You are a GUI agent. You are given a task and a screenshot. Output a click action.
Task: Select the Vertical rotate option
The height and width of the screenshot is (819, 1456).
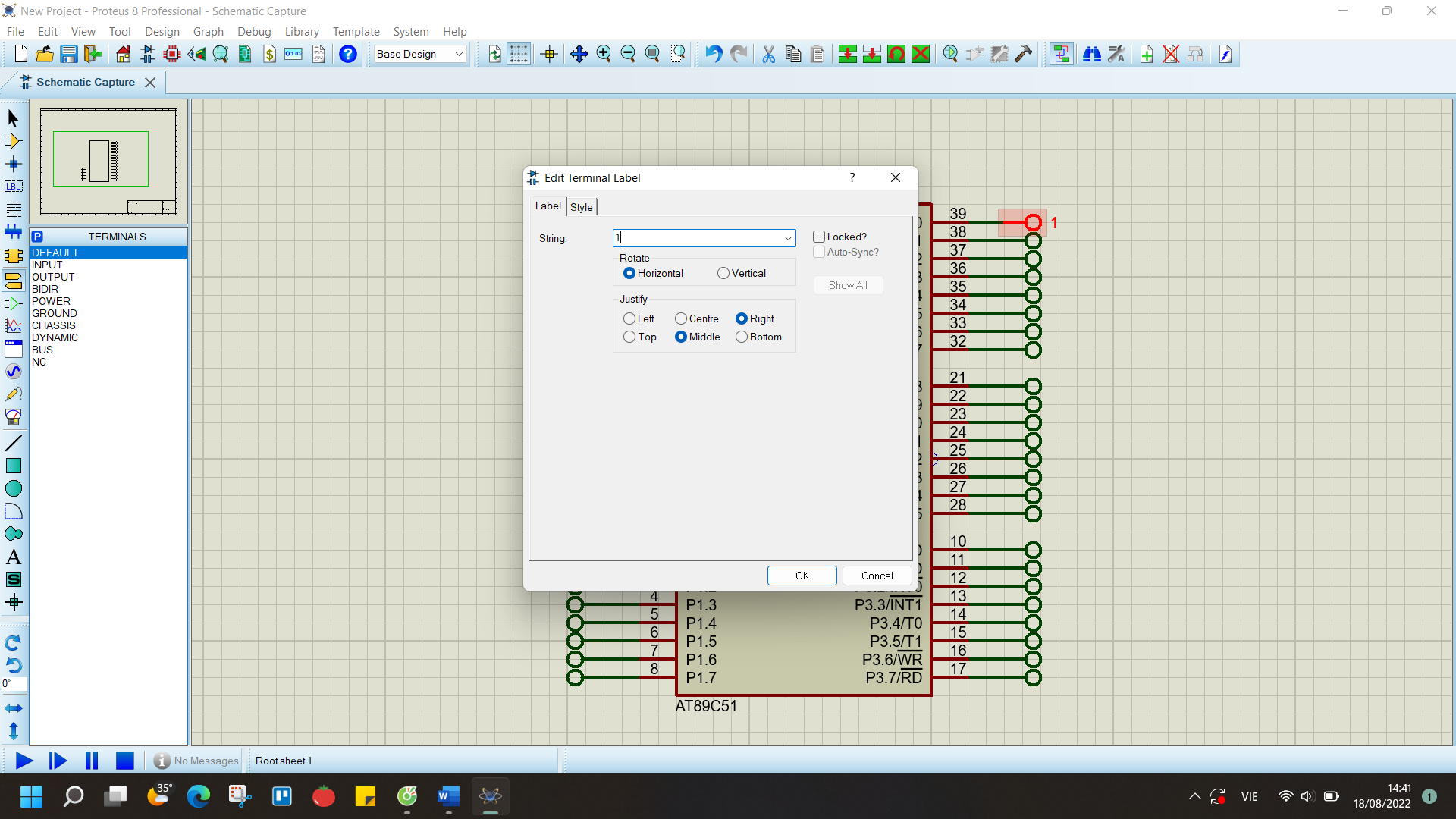[723, 273]
